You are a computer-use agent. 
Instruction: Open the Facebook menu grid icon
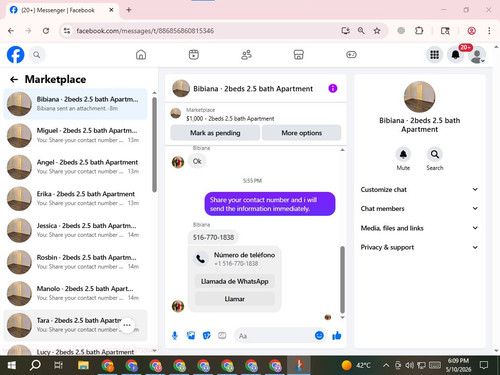pyautogui.click(x=434, y=55)
